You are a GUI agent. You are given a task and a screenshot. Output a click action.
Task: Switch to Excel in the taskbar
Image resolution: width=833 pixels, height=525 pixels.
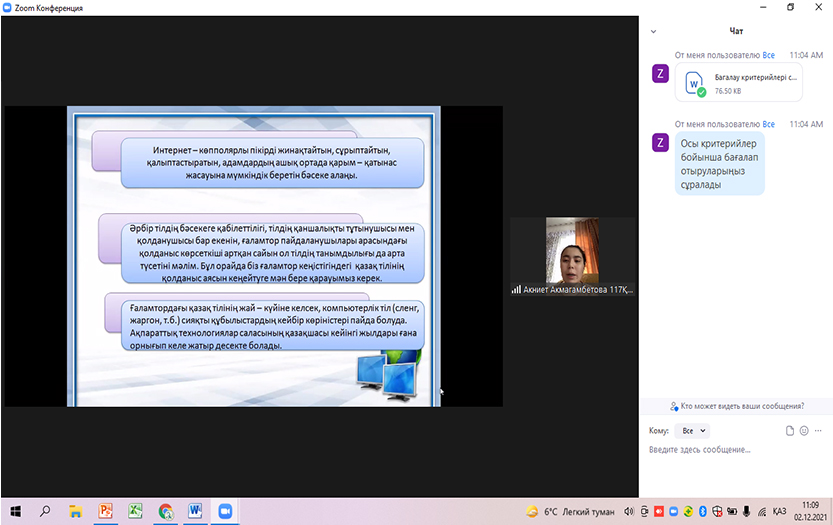(x=135, y=511)
